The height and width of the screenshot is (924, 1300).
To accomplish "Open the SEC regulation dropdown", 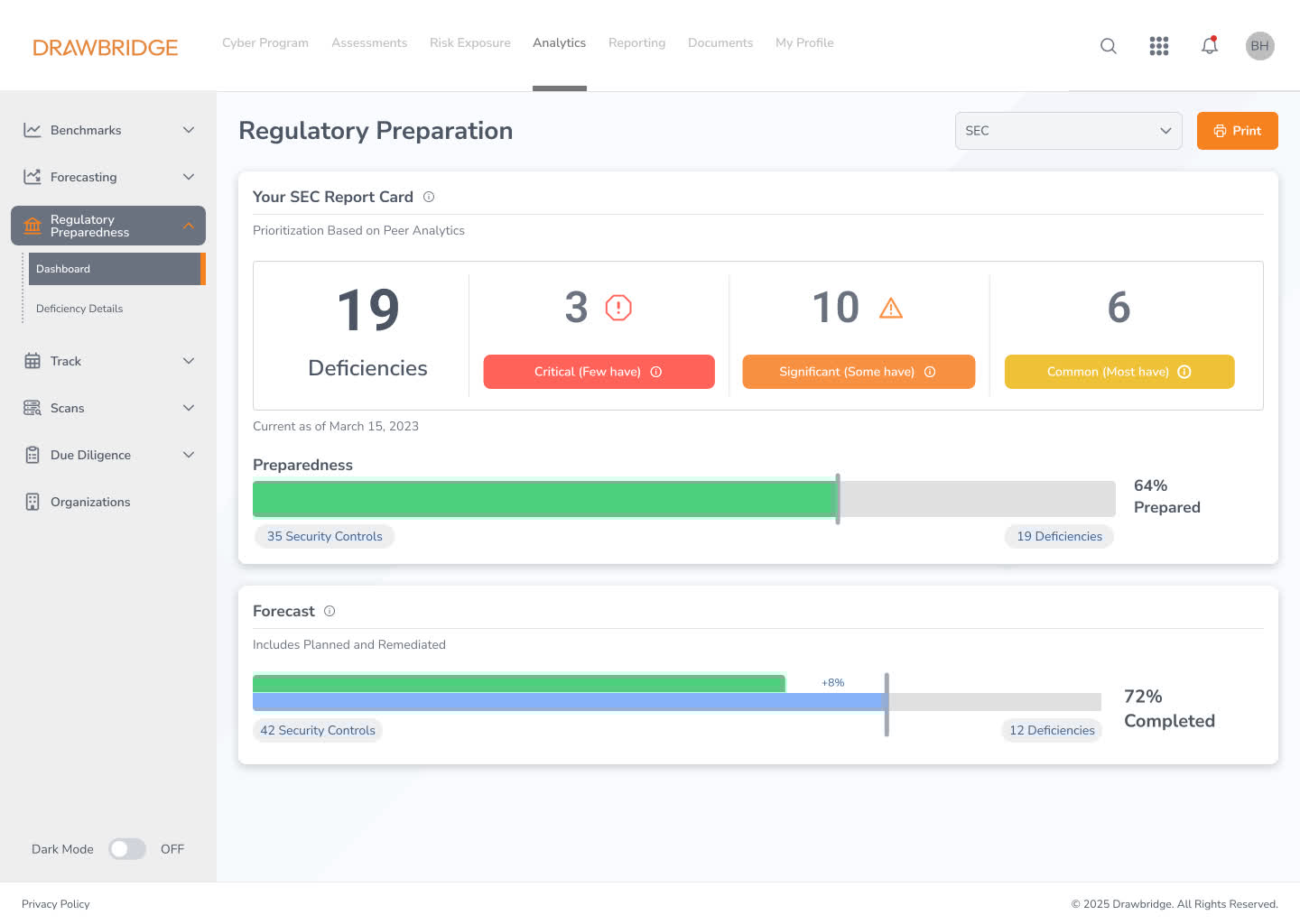I will pos(1068,131).
